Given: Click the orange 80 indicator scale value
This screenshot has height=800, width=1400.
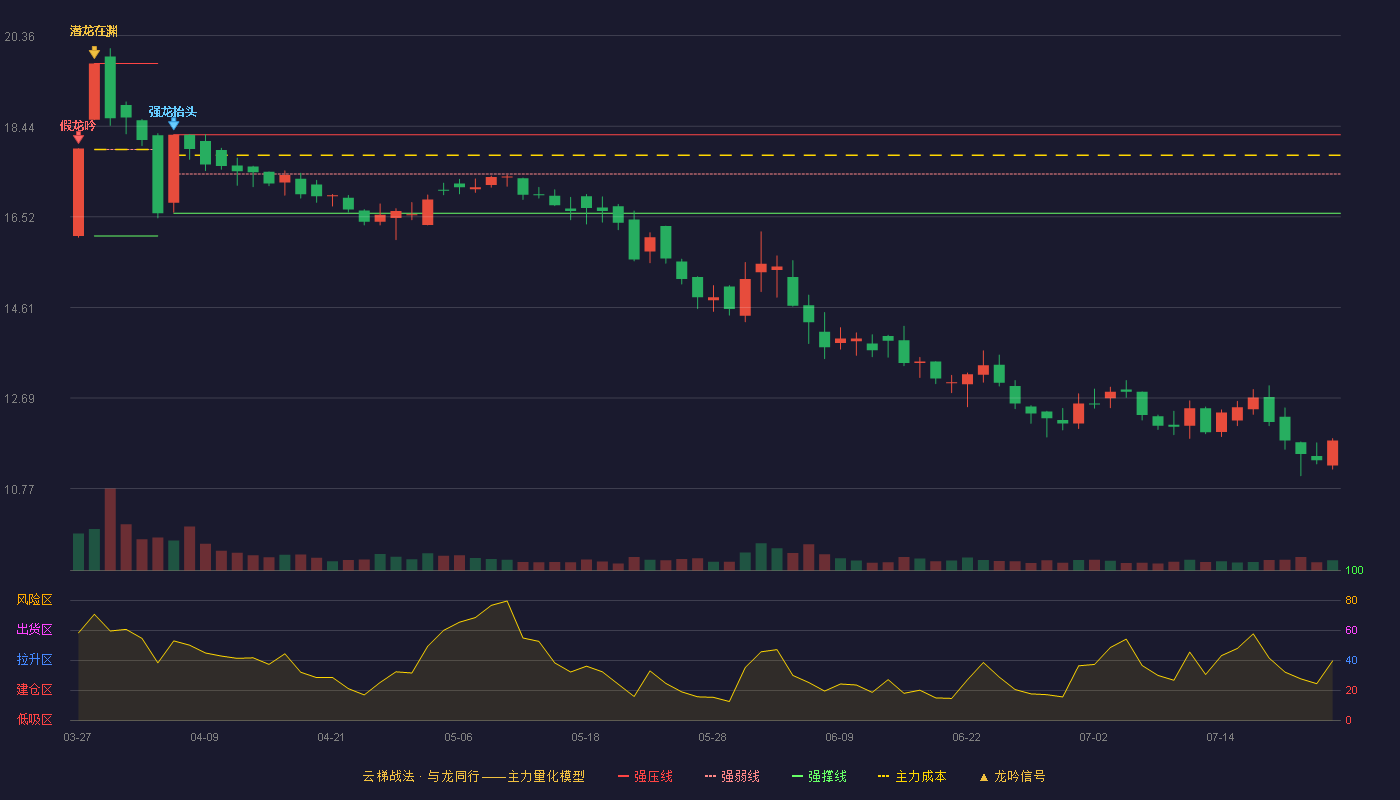Looking at the screenshot, I should coord(1351,600).
